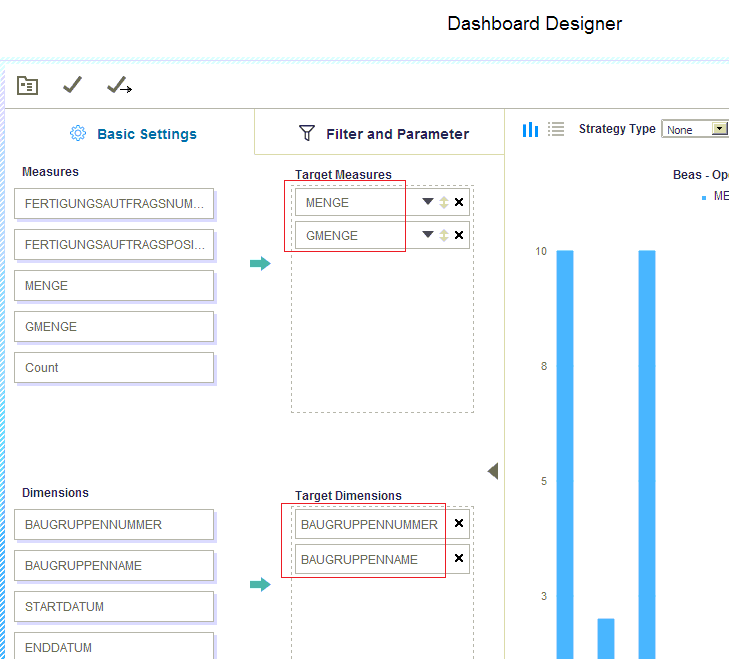729x659 pixels.
Task: Remove BAUGRUPPENNUMMER from Target Dimensions
Action: (459, 523)
